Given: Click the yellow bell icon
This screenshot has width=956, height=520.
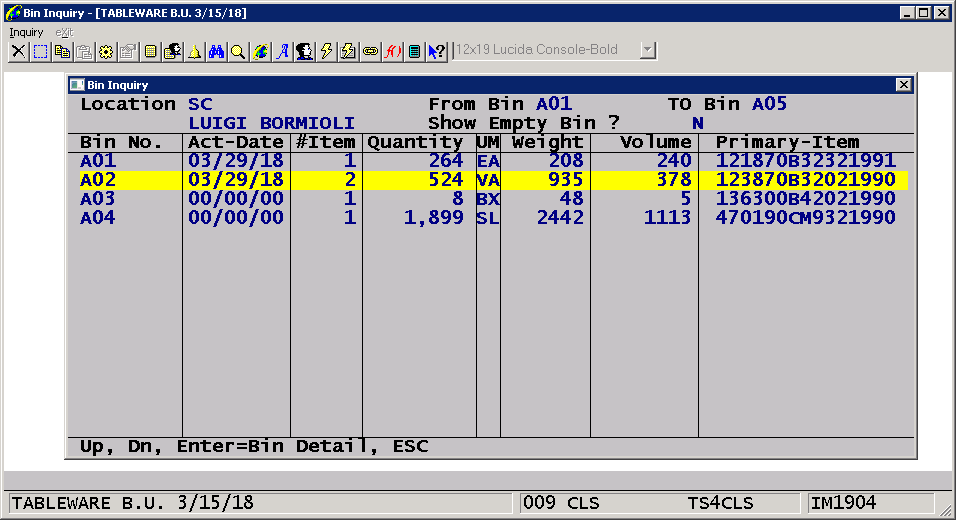Looking at the screenshot, I should [194, 51].
